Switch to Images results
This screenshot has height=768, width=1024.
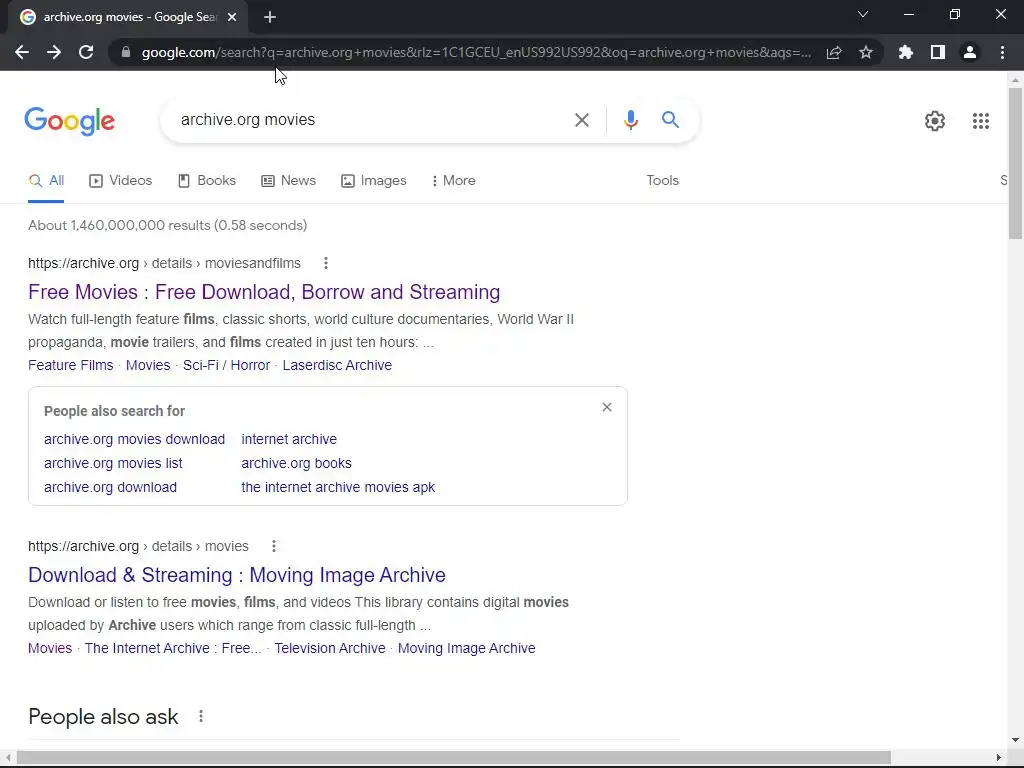tap(374, 181)
